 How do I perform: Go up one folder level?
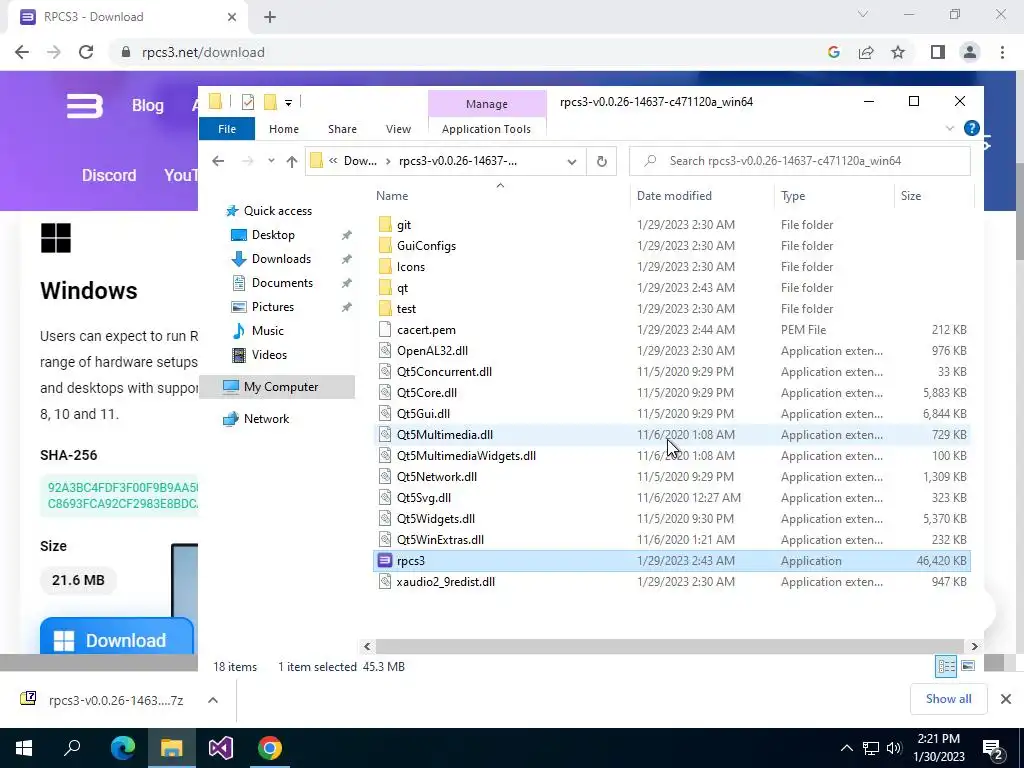pos(291,161)
